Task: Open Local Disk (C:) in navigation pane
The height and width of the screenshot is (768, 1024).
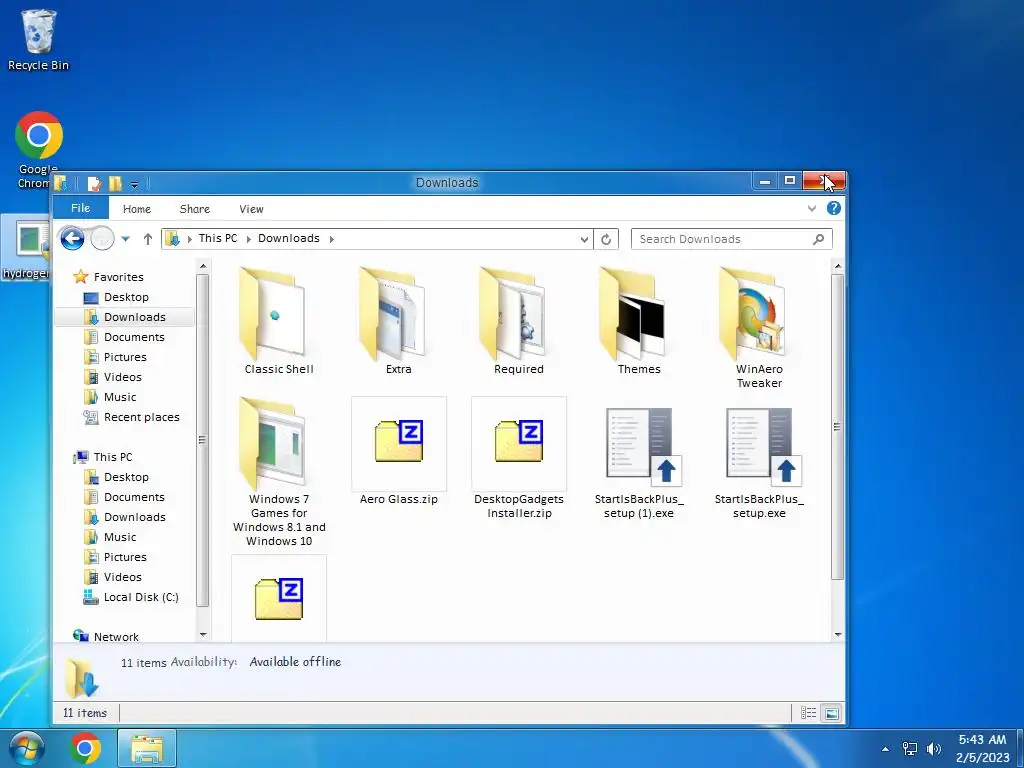Action: 140,597
